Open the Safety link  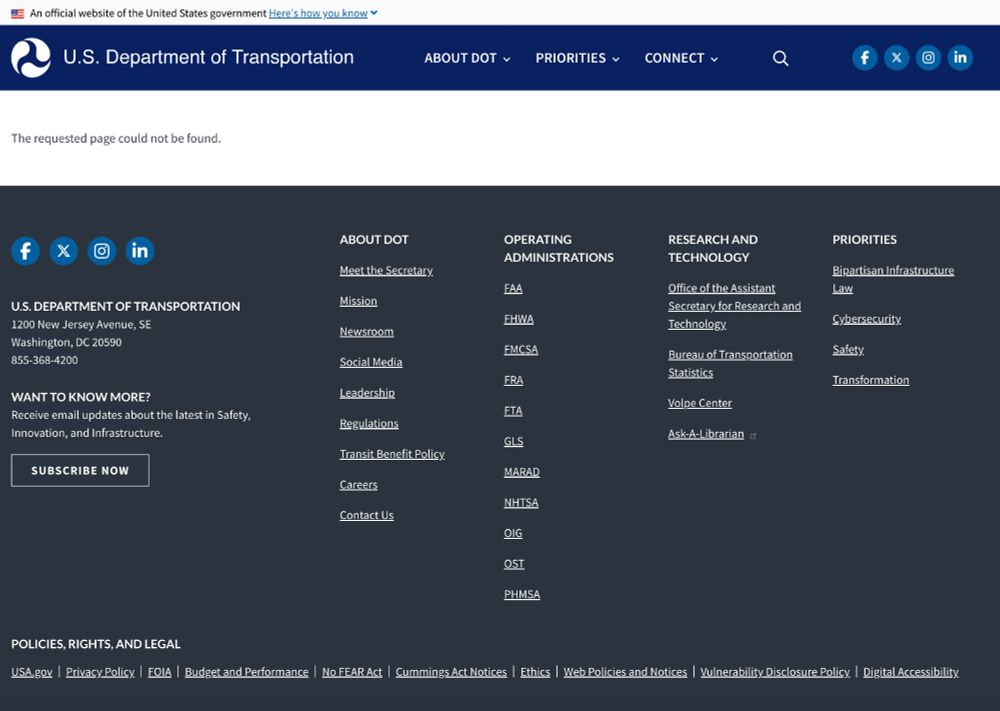point(848,349)
